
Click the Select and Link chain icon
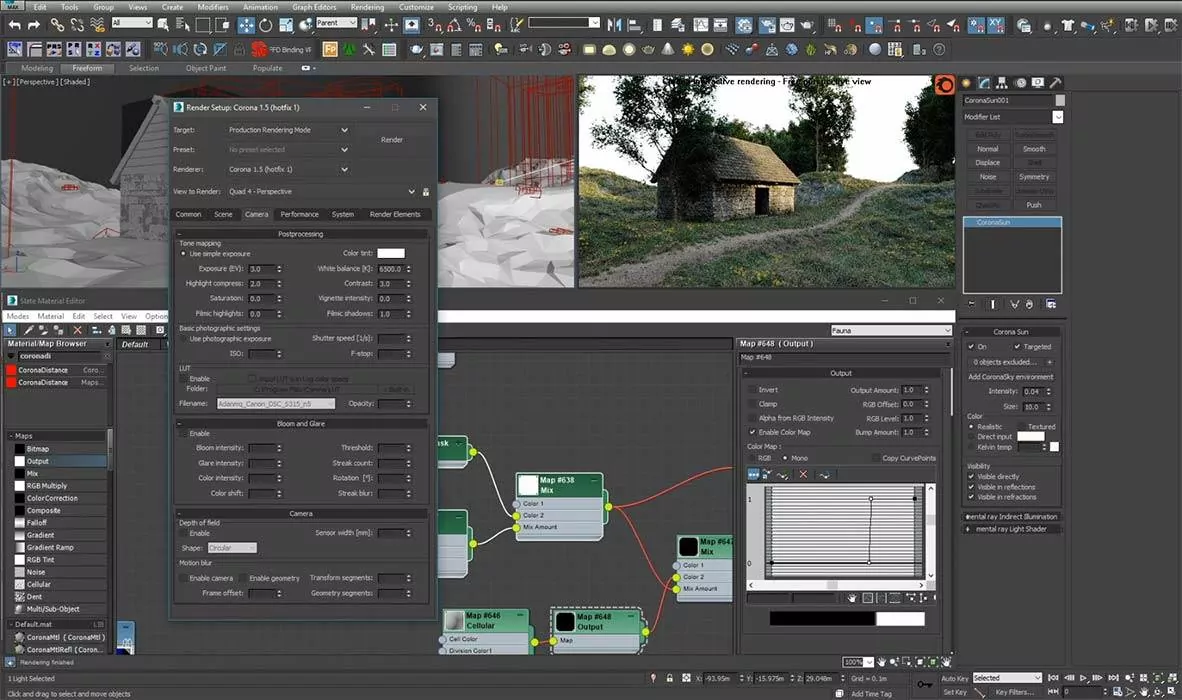(57, 24)
